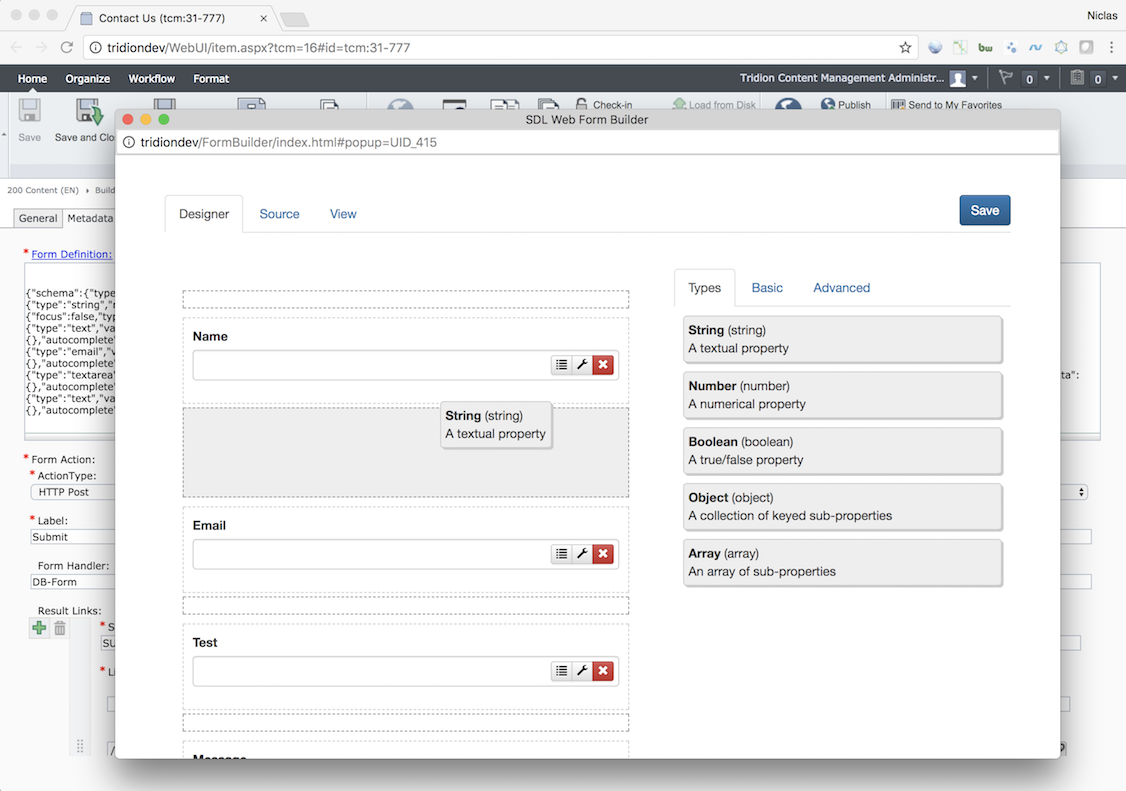Click site info icon in popup address bar
Viewport: 1126px width, 791px height.
click(129, 142)
